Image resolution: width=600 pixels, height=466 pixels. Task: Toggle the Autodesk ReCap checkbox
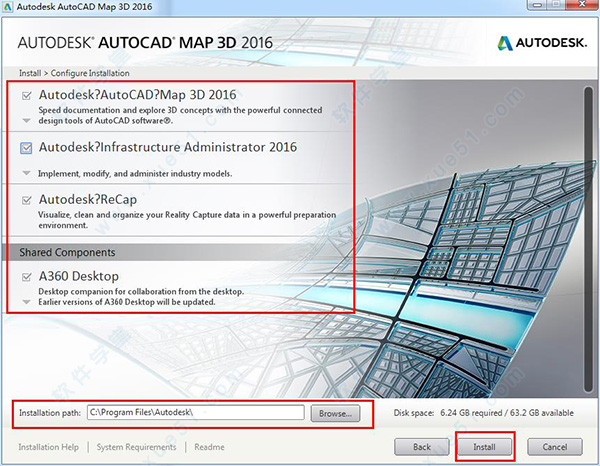click(26, 200)
